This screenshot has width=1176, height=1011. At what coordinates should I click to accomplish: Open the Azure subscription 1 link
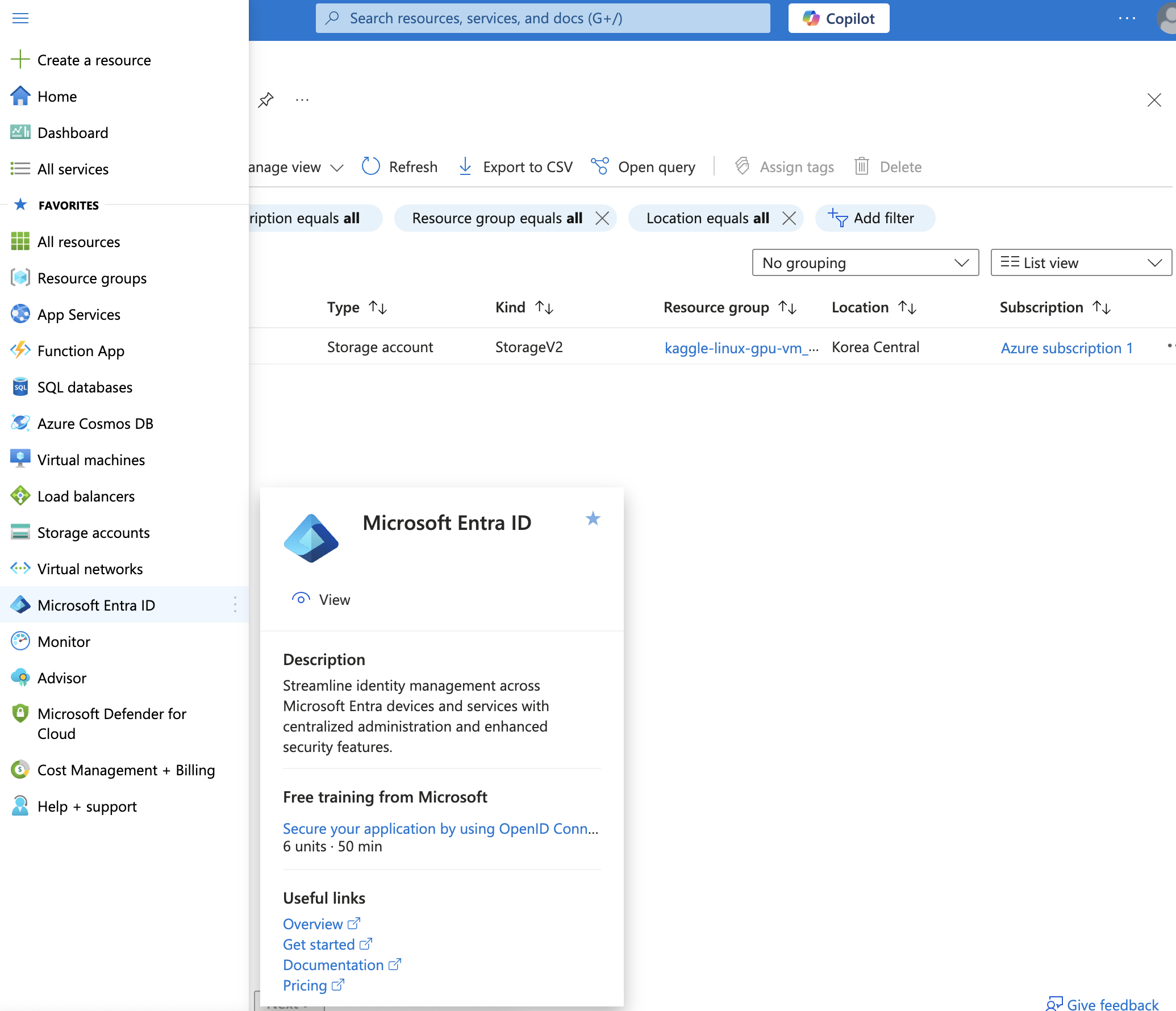pos(1067,348)
